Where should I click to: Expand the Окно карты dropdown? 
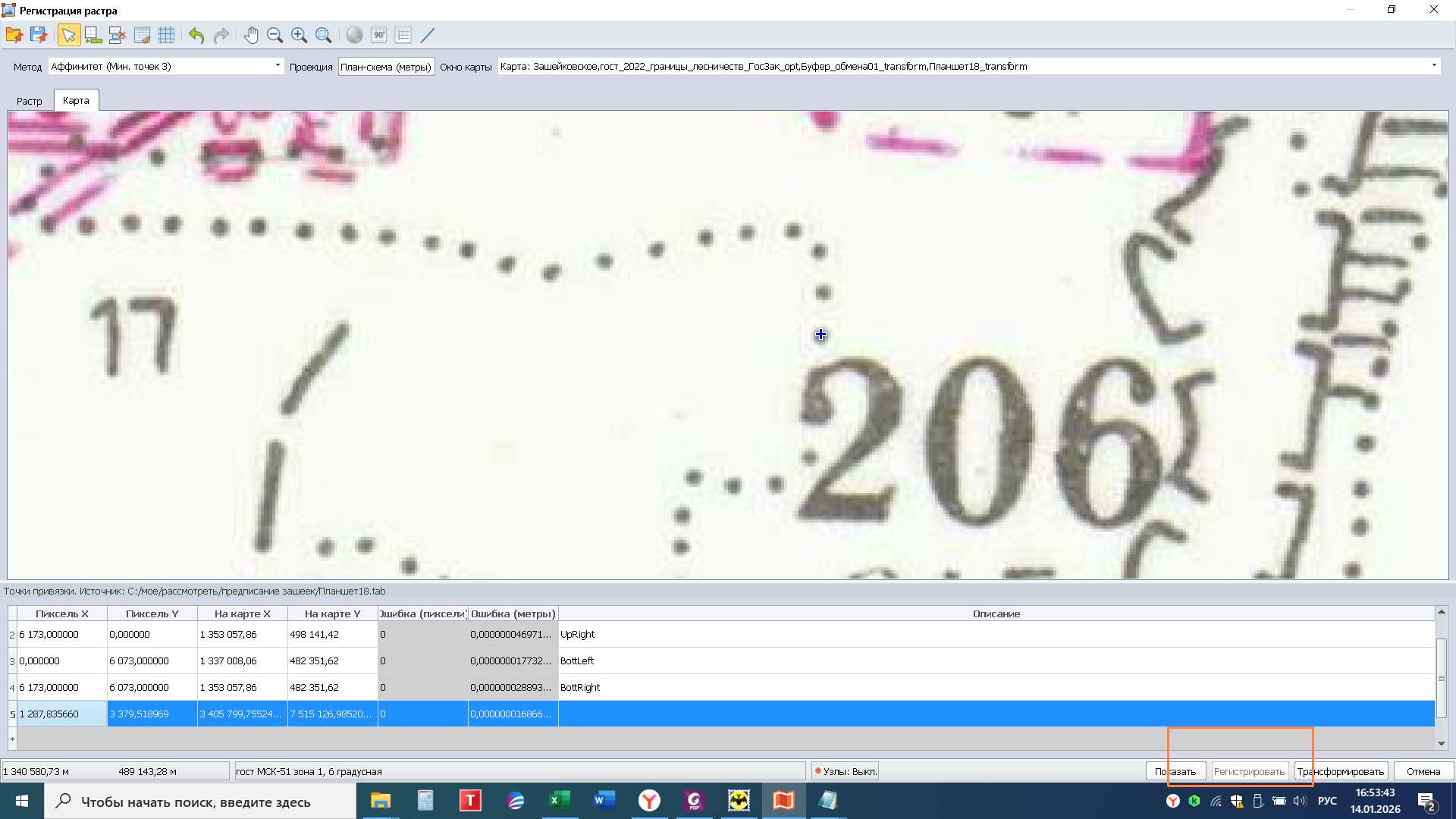coord(1433,66)
